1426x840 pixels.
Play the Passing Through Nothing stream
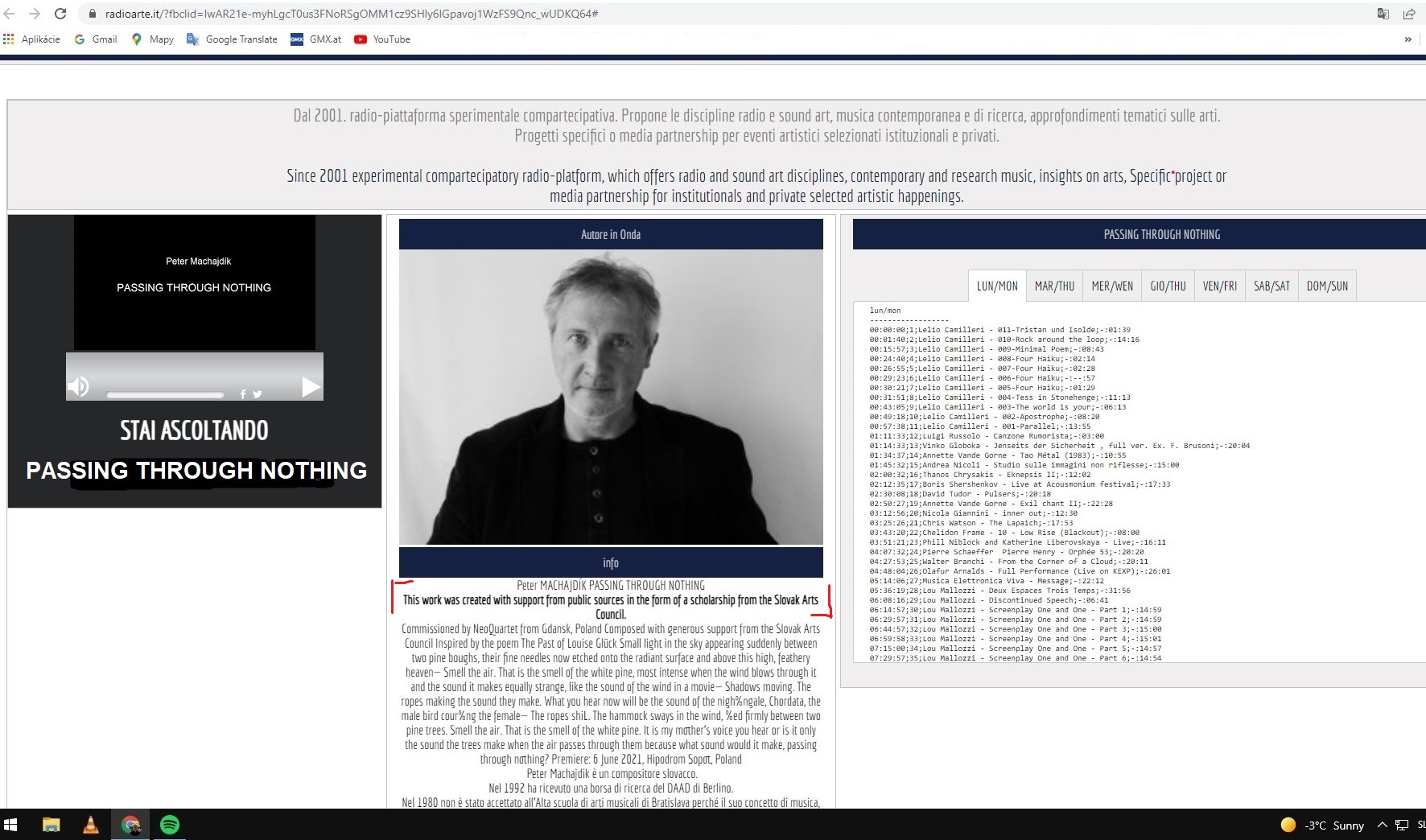[x=311, y=388]
